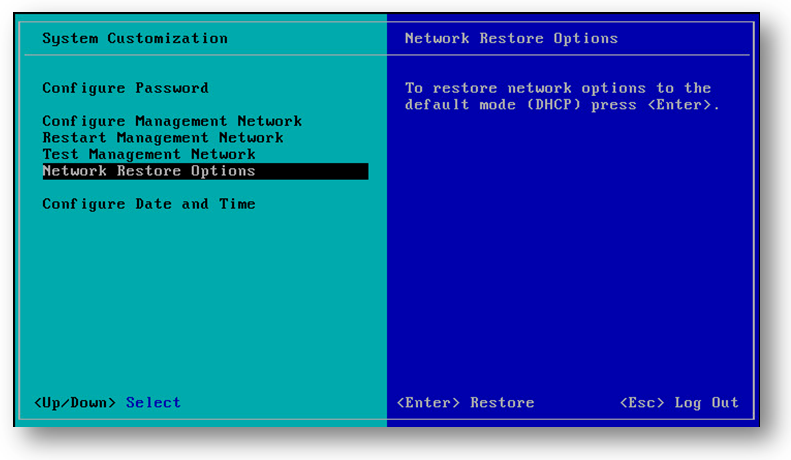Open Configure Date and Time entry
The height and width of the screenshot is (460, 791).
tap(149, 204)
